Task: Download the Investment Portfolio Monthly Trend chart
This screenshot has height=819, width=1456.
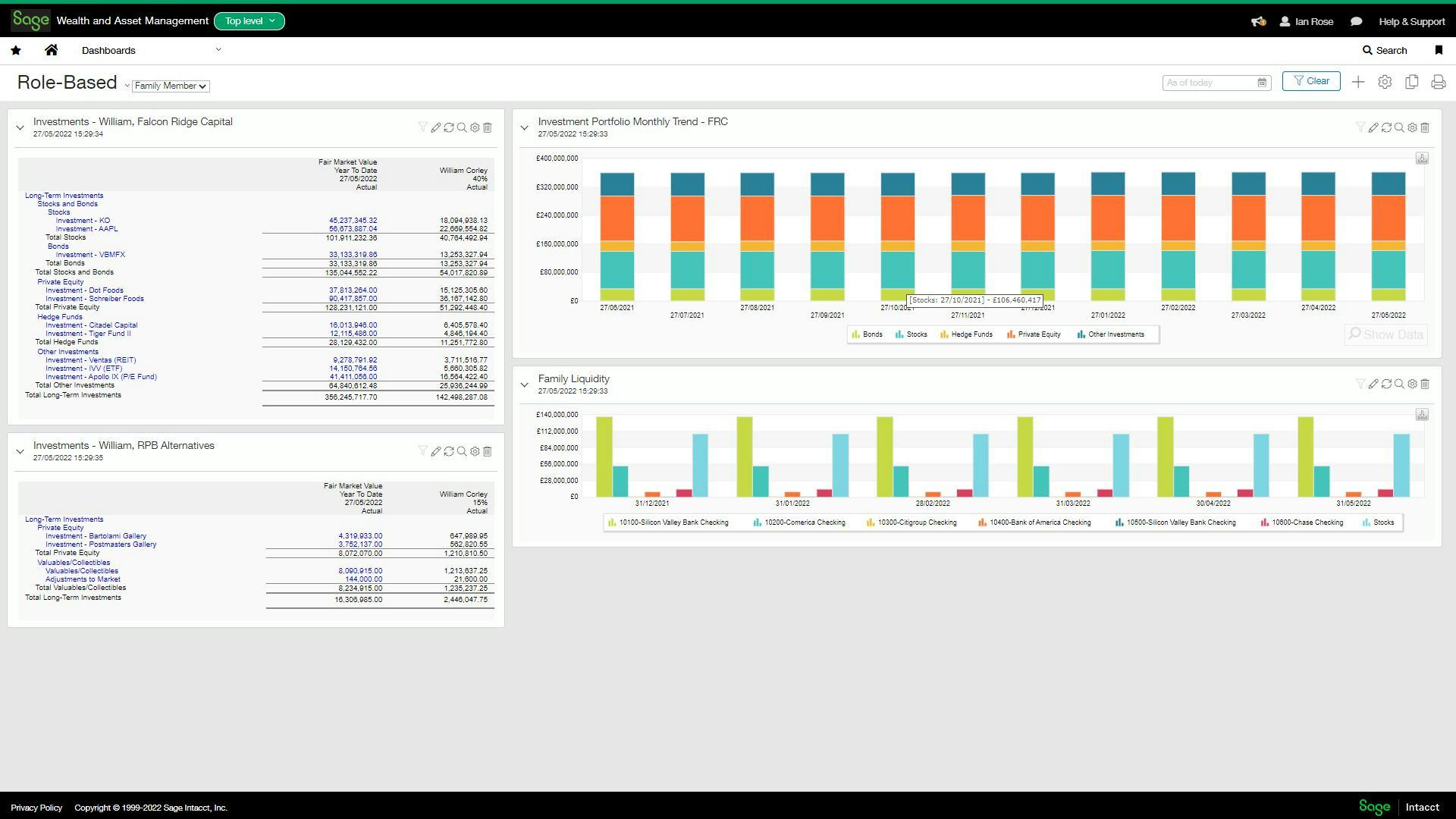Action: click(1422, 158)
